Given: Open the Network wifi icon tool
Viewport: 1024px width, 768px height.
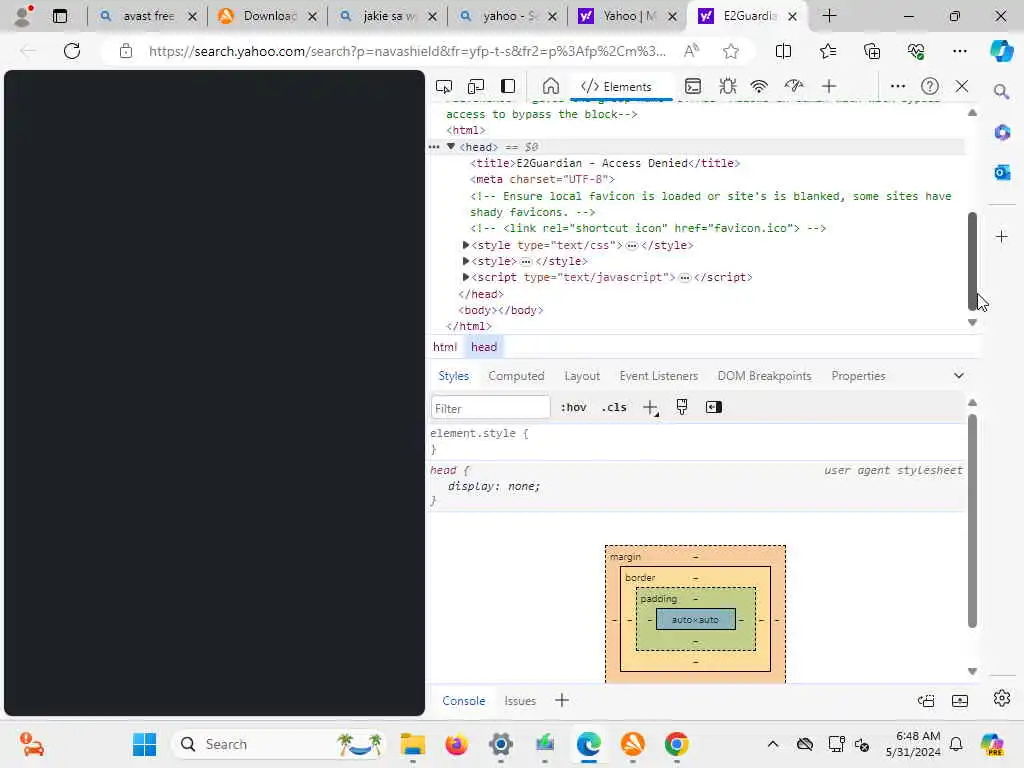Looking at the screenshot, I should pos(759,86).
